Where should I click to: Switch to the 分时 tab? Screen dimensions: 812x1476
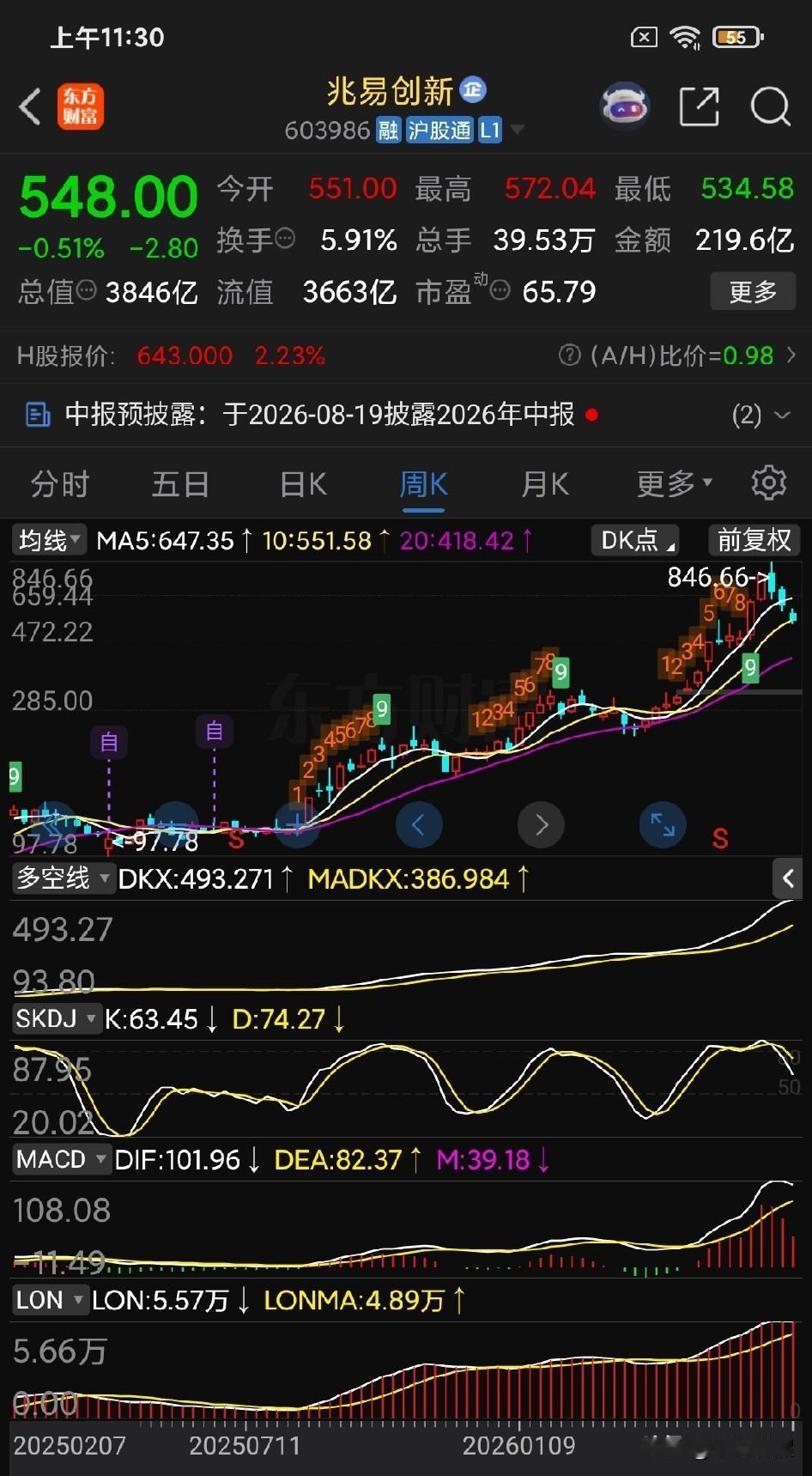click(x=60, y=484)
